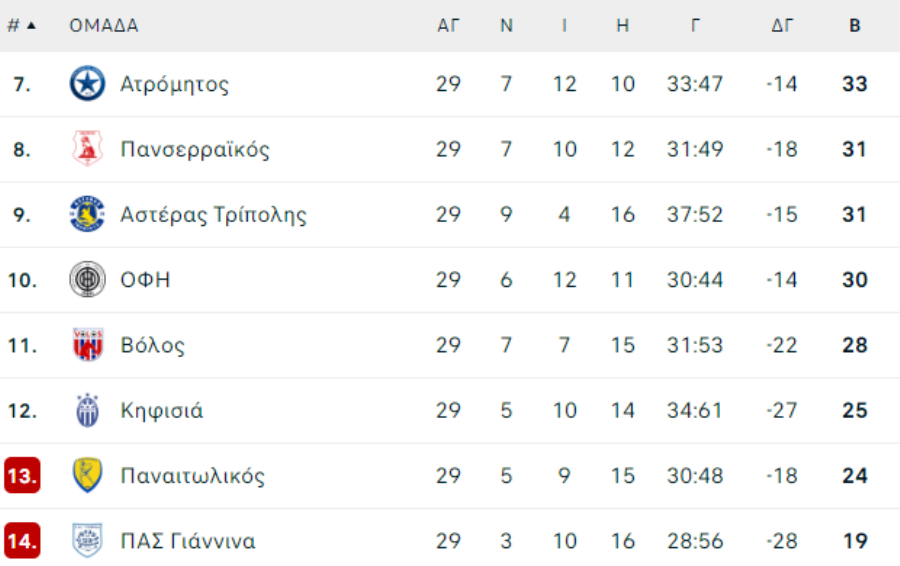Click the Ατρόμητος team crest icon
This screenshot has height=566, width=900.
87,84
